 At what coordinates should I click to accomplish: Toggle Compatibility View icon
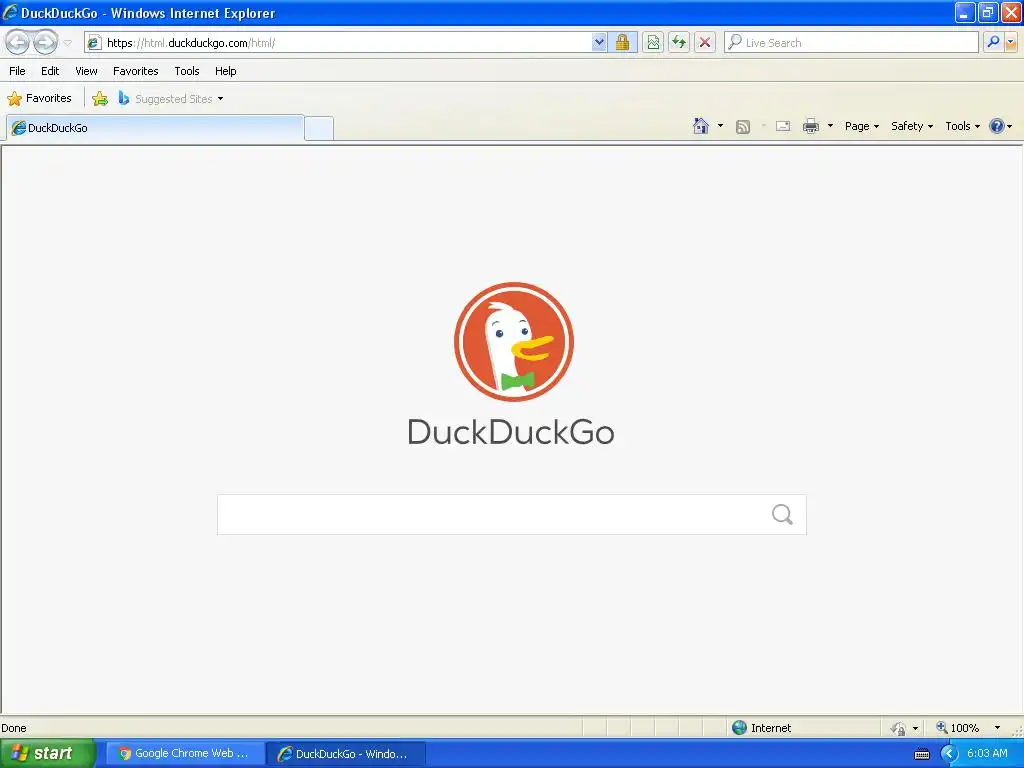point(652,43)
